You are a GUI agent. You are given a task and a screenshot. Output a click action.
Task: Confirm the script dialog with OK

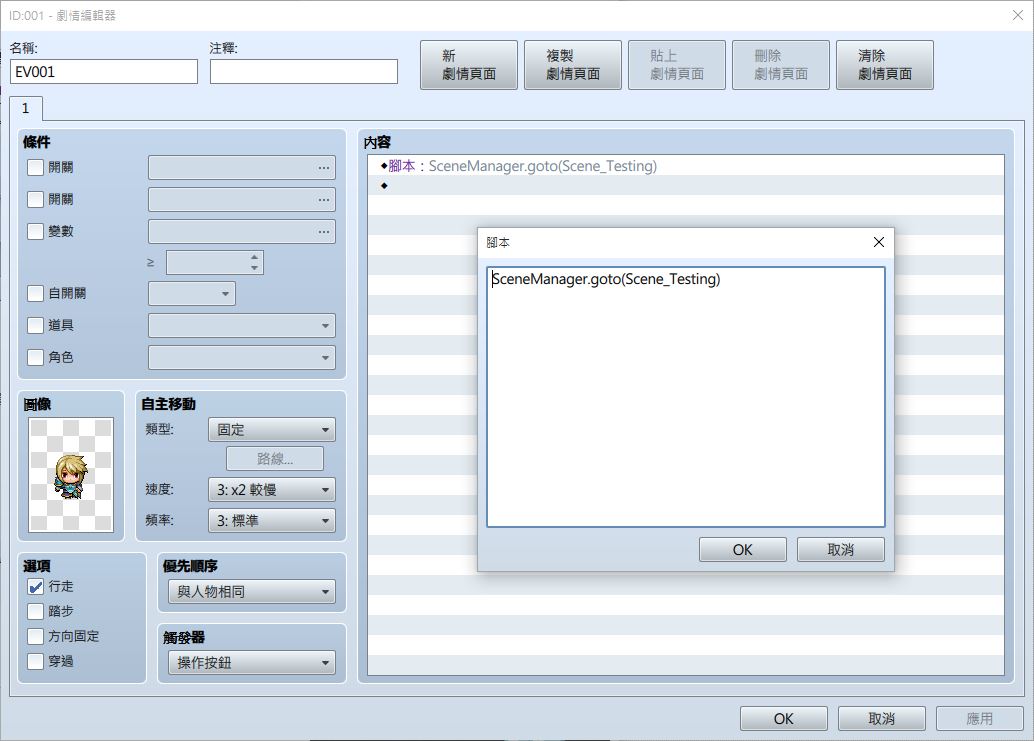click(743, 550)
